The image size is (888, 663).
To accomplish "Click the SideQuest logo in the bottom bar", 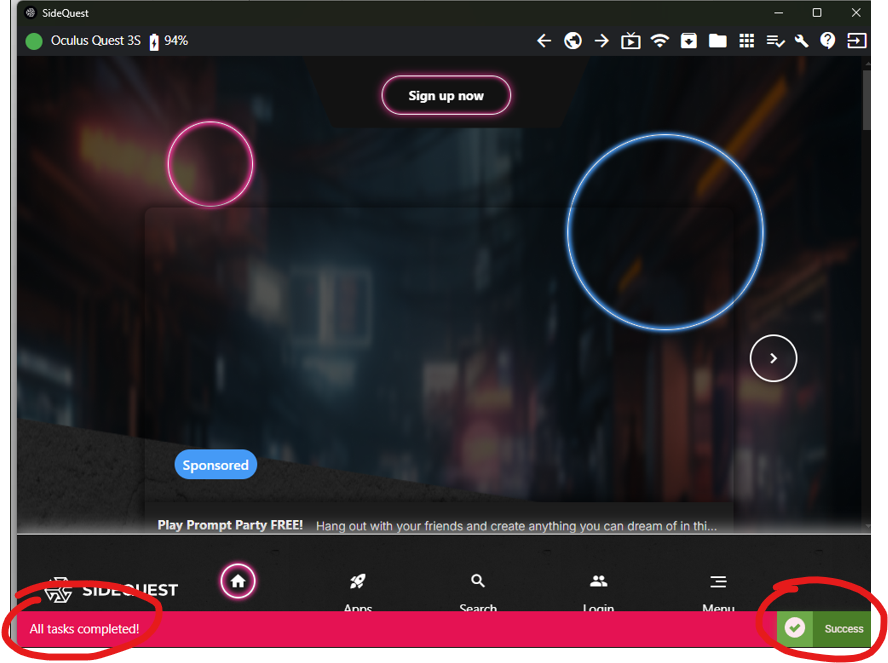I will click(111, 591).
